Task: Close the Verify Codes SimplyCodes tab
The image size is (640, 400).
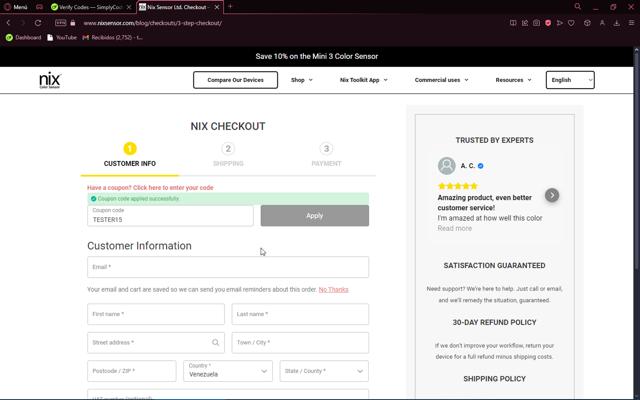Action: 129,7
